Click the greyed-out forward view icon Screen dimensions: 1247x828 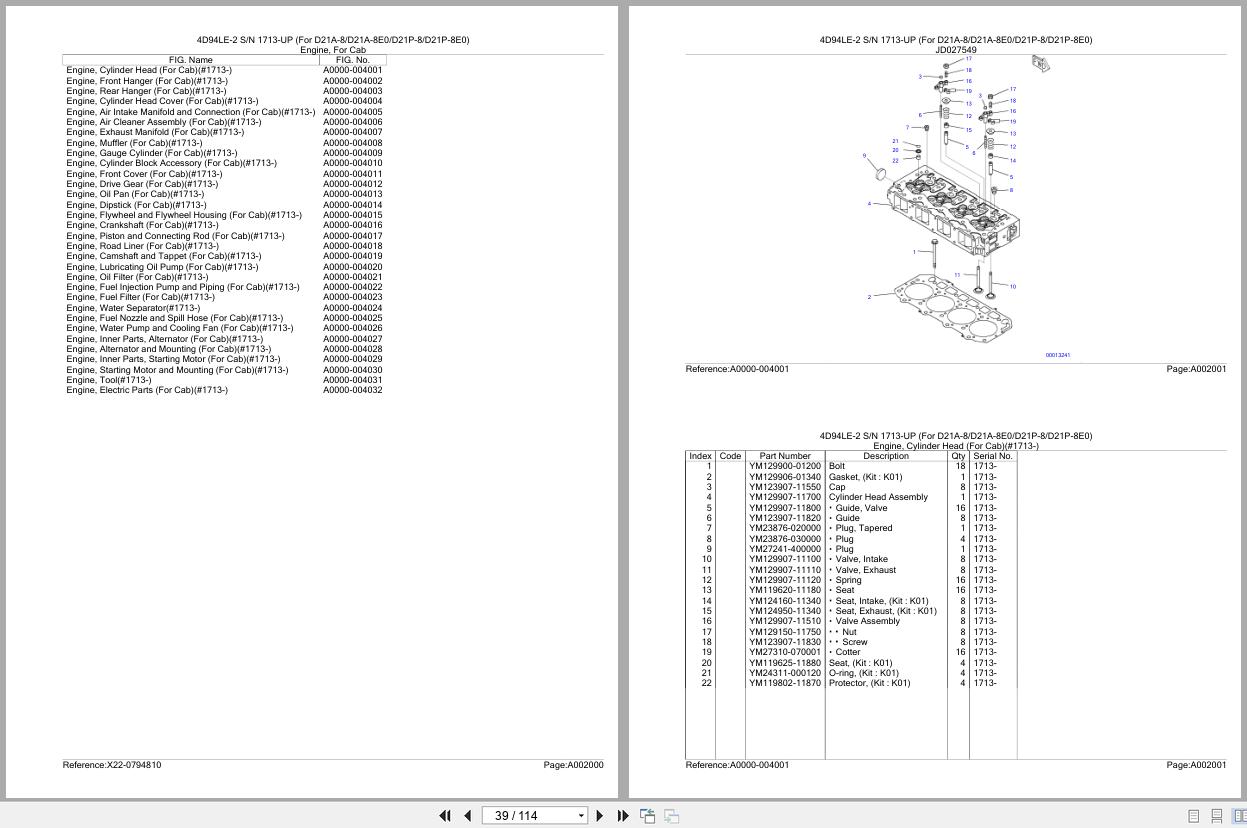tap(671, 816)
